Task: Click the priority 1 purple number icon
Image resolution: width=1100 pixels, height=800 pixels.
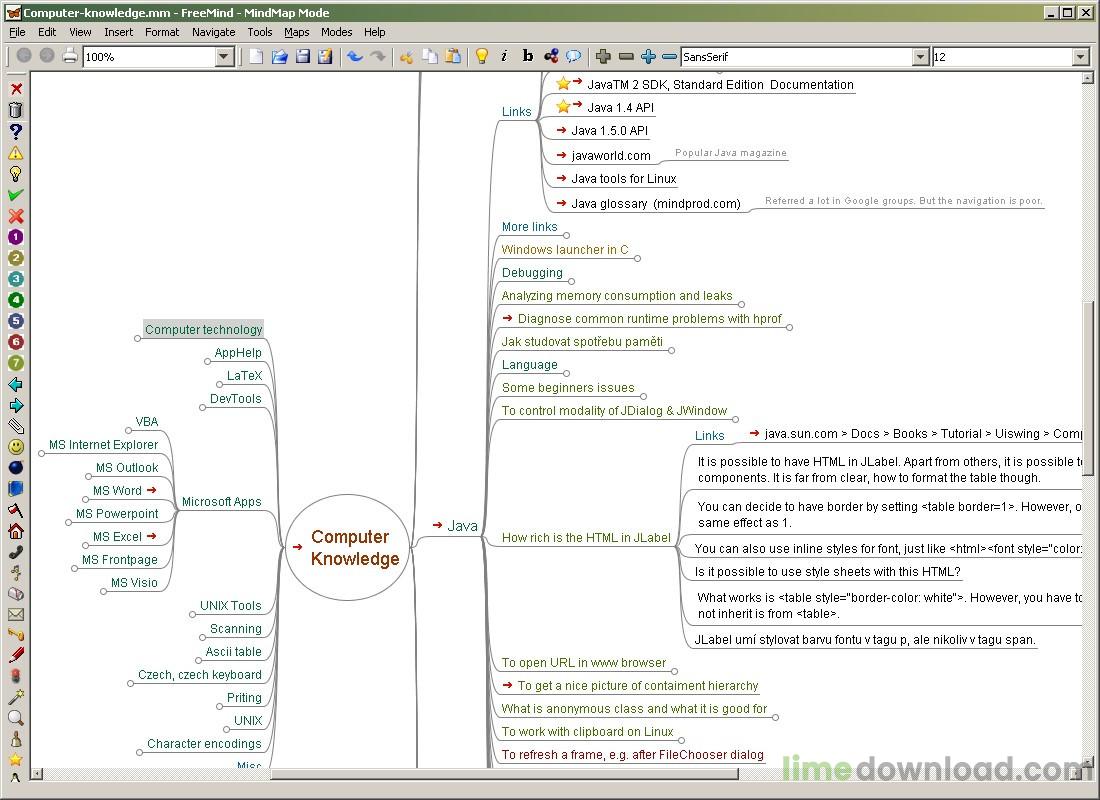Action: tap(15, 236)
